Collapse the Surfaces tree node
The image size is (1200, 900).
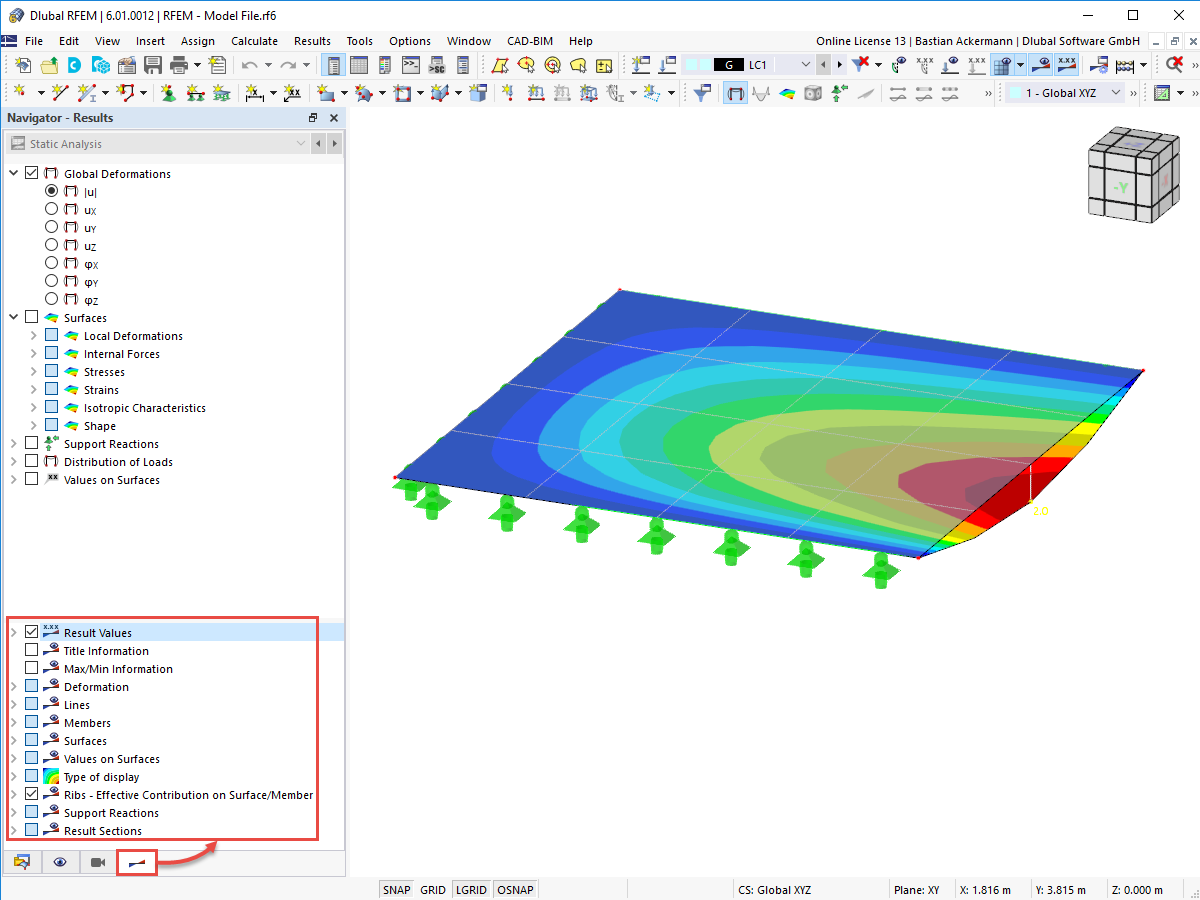14,317
